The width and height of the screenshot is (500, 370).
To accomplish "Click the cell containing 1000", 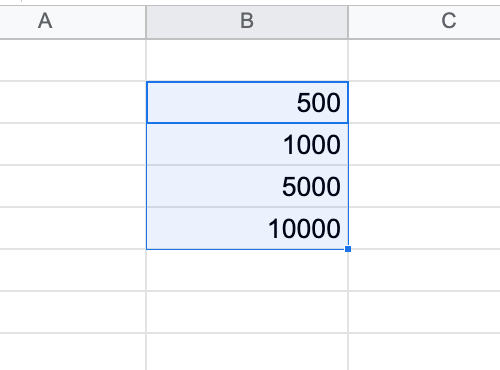I will pyautogui.click(x=247, y=144).
